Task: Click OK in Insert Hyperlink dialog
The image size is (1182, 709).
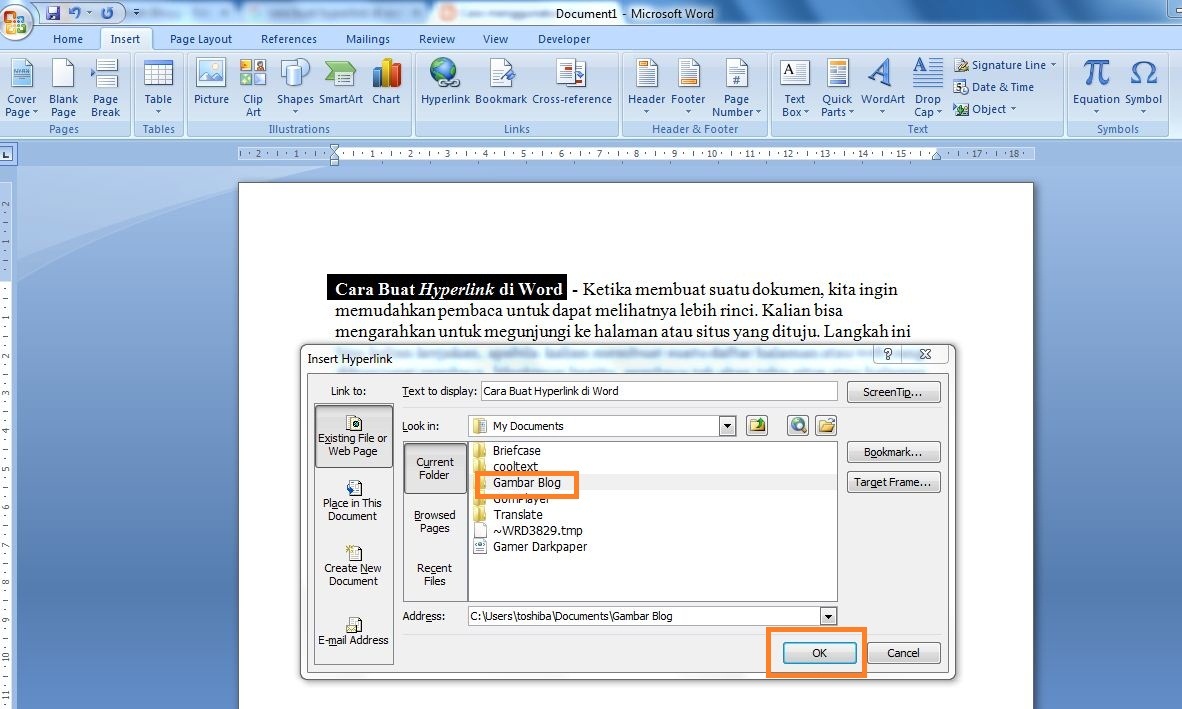Action: coord(819,653)
